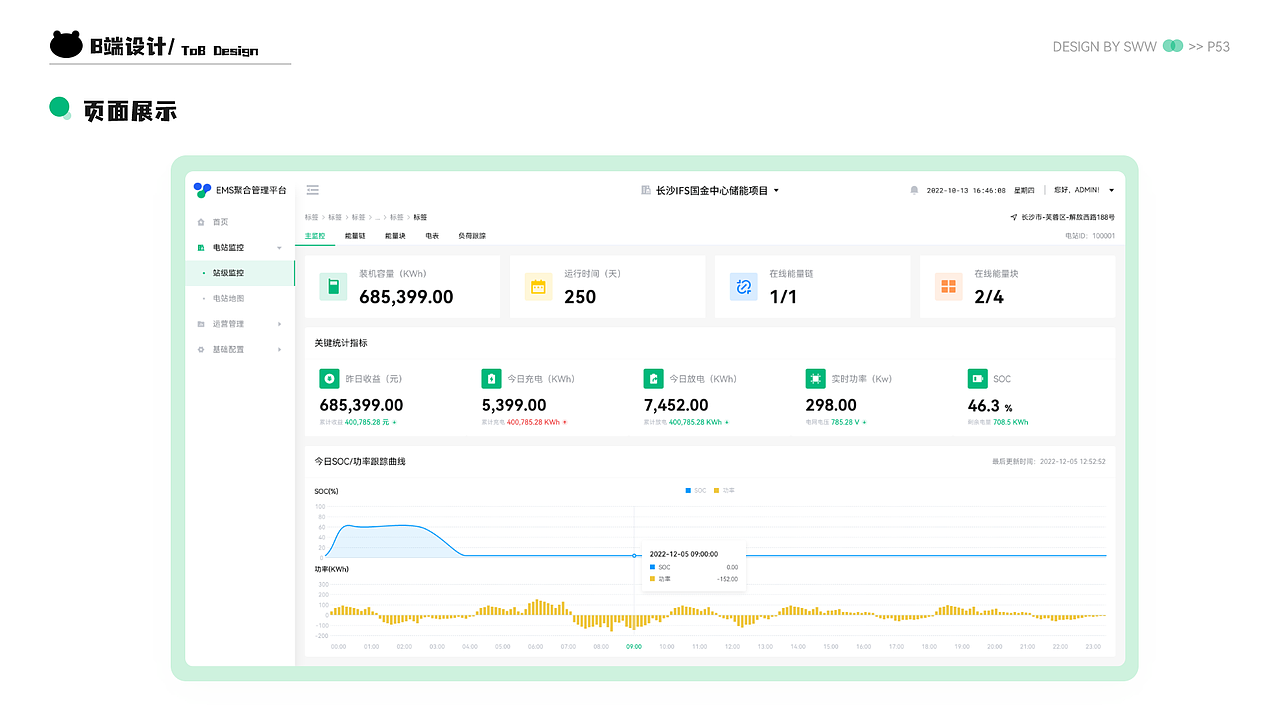
Task: Click the 09:00 marker on chart axis
Action: 634,647
